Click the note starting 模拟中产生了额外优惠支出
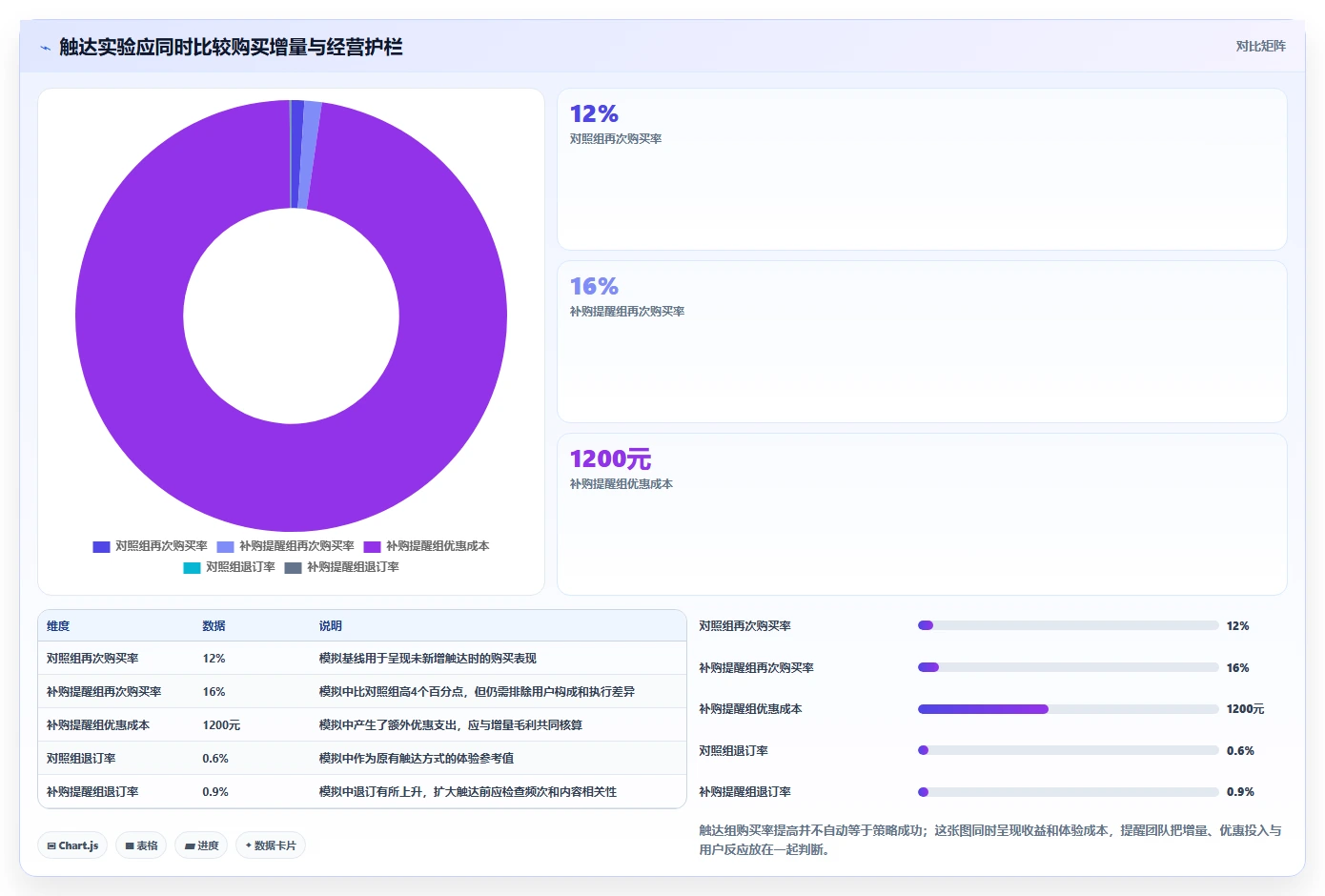Viewport: 1325px width, 896px height. pos(450,725)
